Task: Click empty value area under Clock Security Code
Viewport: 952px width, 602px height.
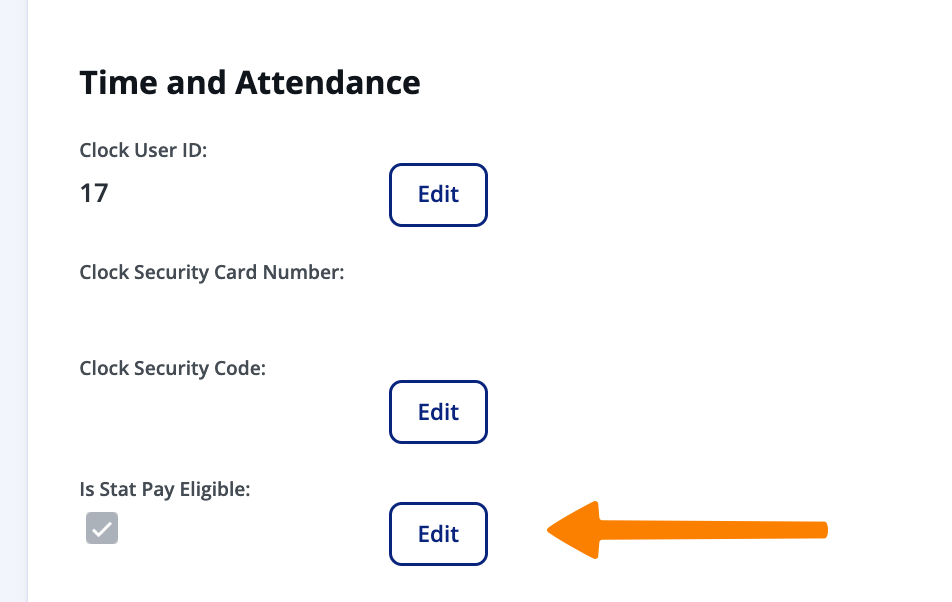Action: tap(200, 410)
